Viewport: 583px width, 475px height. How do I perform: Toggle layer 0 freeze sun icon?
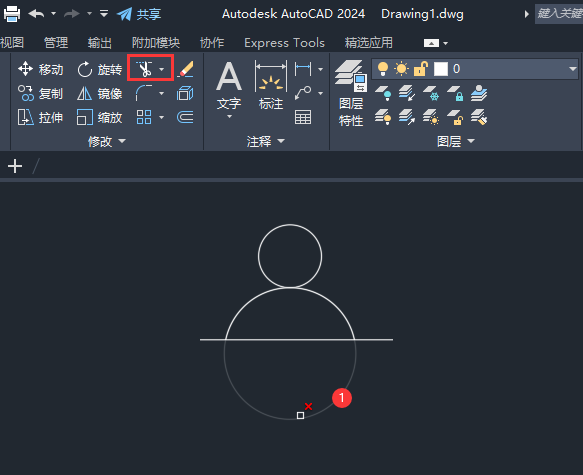(x=401, y=69)
